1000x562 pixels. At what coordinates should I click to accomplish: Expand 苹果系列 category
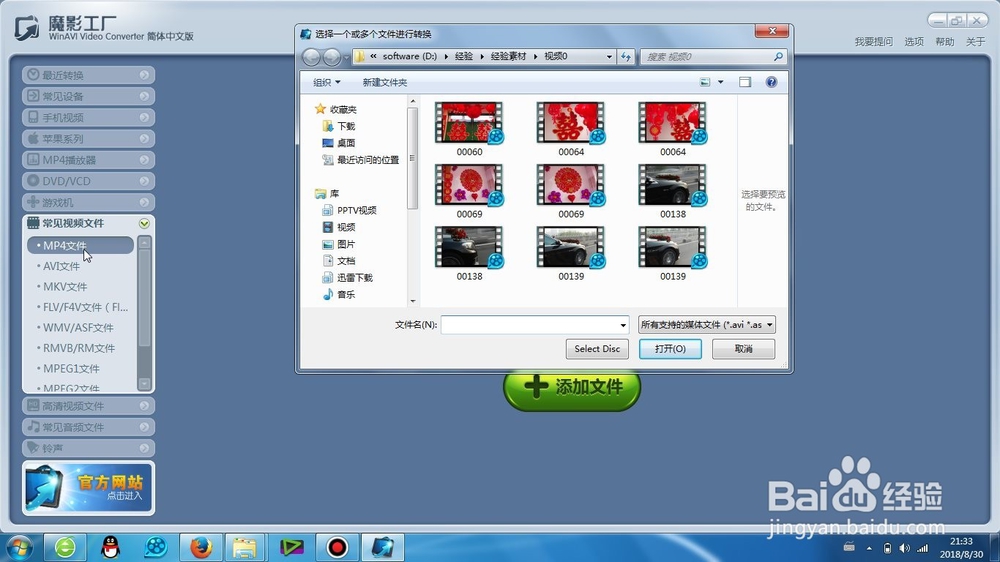click(89, 138)
